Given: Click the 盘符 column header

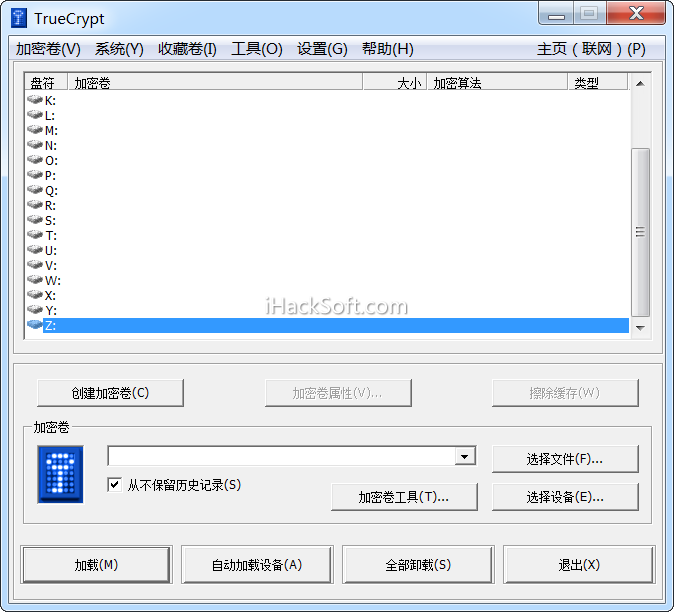Looking at the screenshot, I should coord(46,82).
